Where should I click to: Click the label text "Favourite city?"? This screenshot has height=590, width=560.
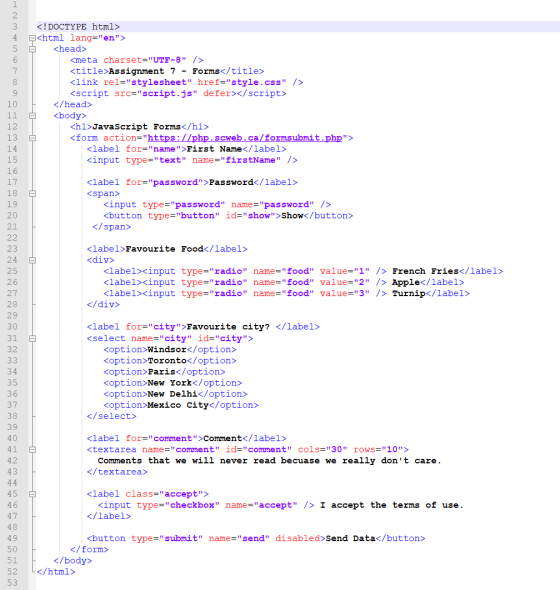pyautogui.click(x=228, y=327)
